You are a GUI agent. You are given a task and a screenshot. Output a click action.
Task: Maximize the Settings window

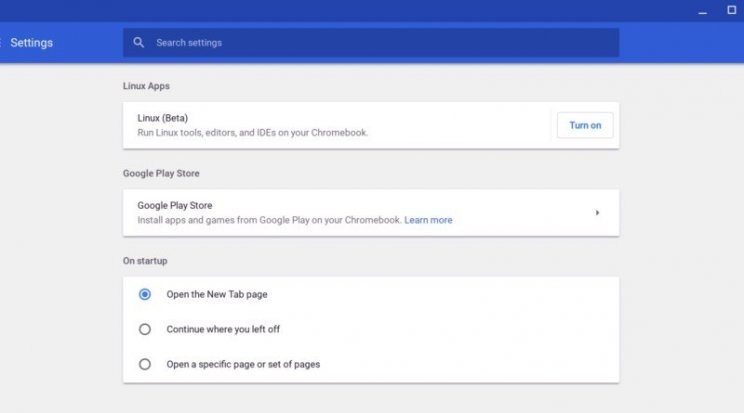click(731, 10)
